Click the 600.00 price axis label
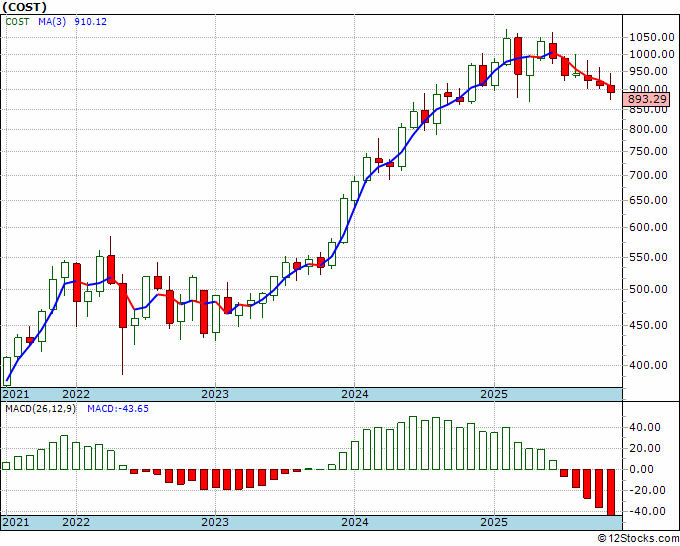The height and width of the screenshot is (546, 680). [649, 227]
